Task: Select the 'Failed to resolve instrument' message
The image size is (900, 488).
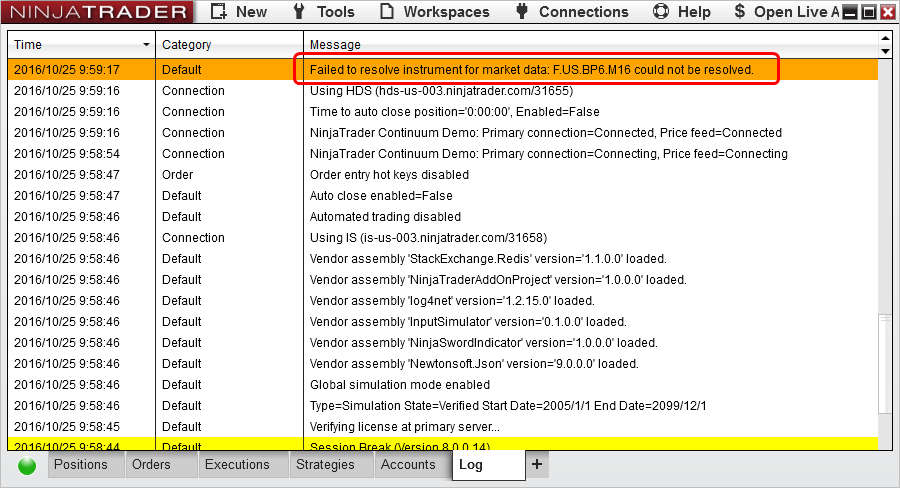Action: click(531, 69)
